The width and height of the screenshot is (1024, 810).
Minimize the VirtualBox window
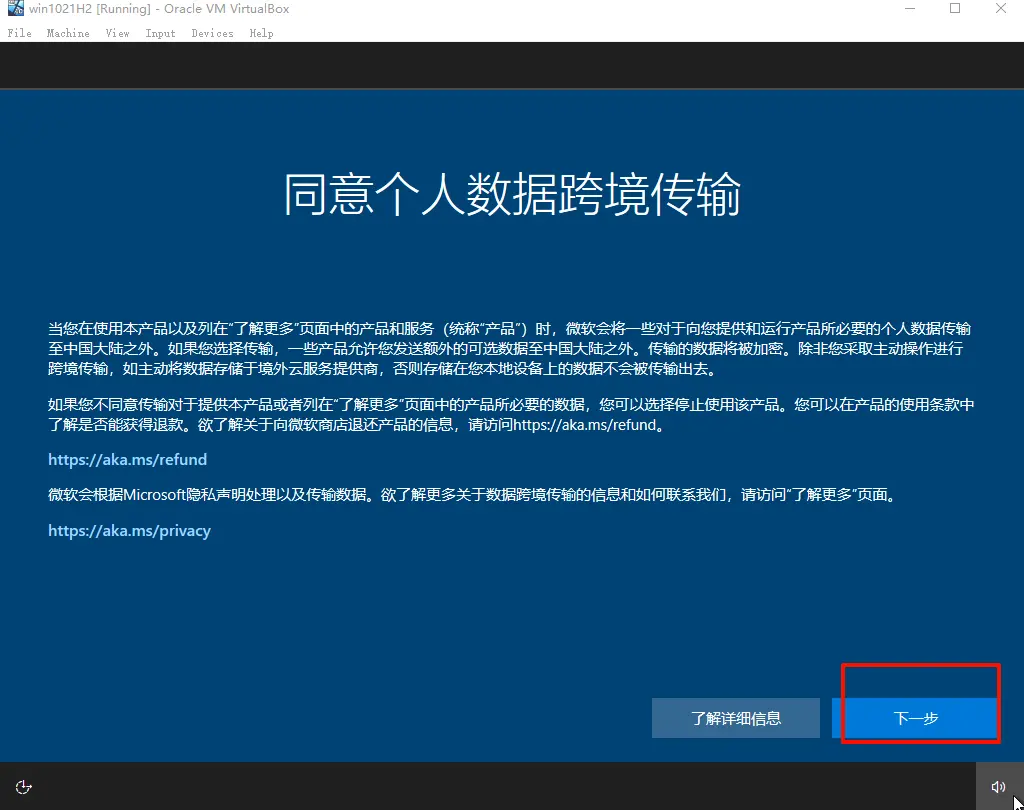(910, 8)
